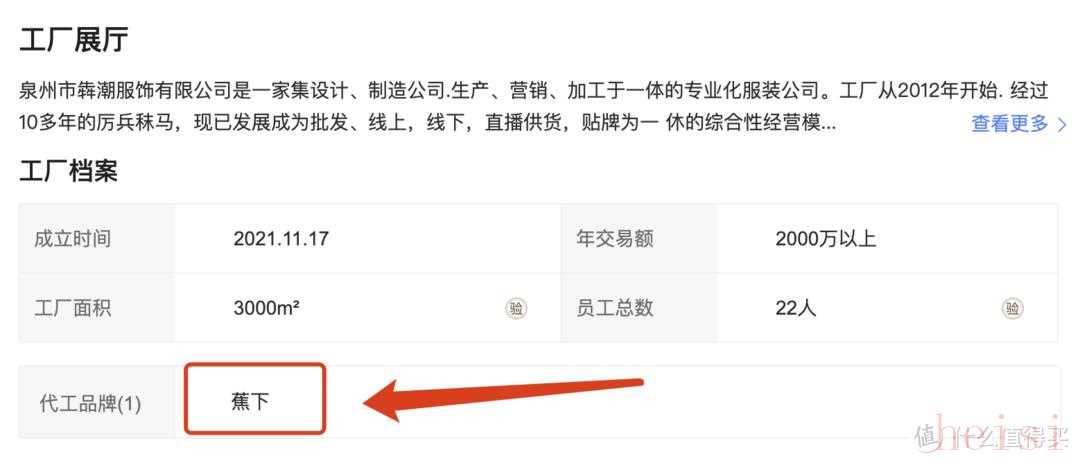Click the 22人 employee count
The width and height of the screenshot is (1080, 463).
(x=796, y=307)
